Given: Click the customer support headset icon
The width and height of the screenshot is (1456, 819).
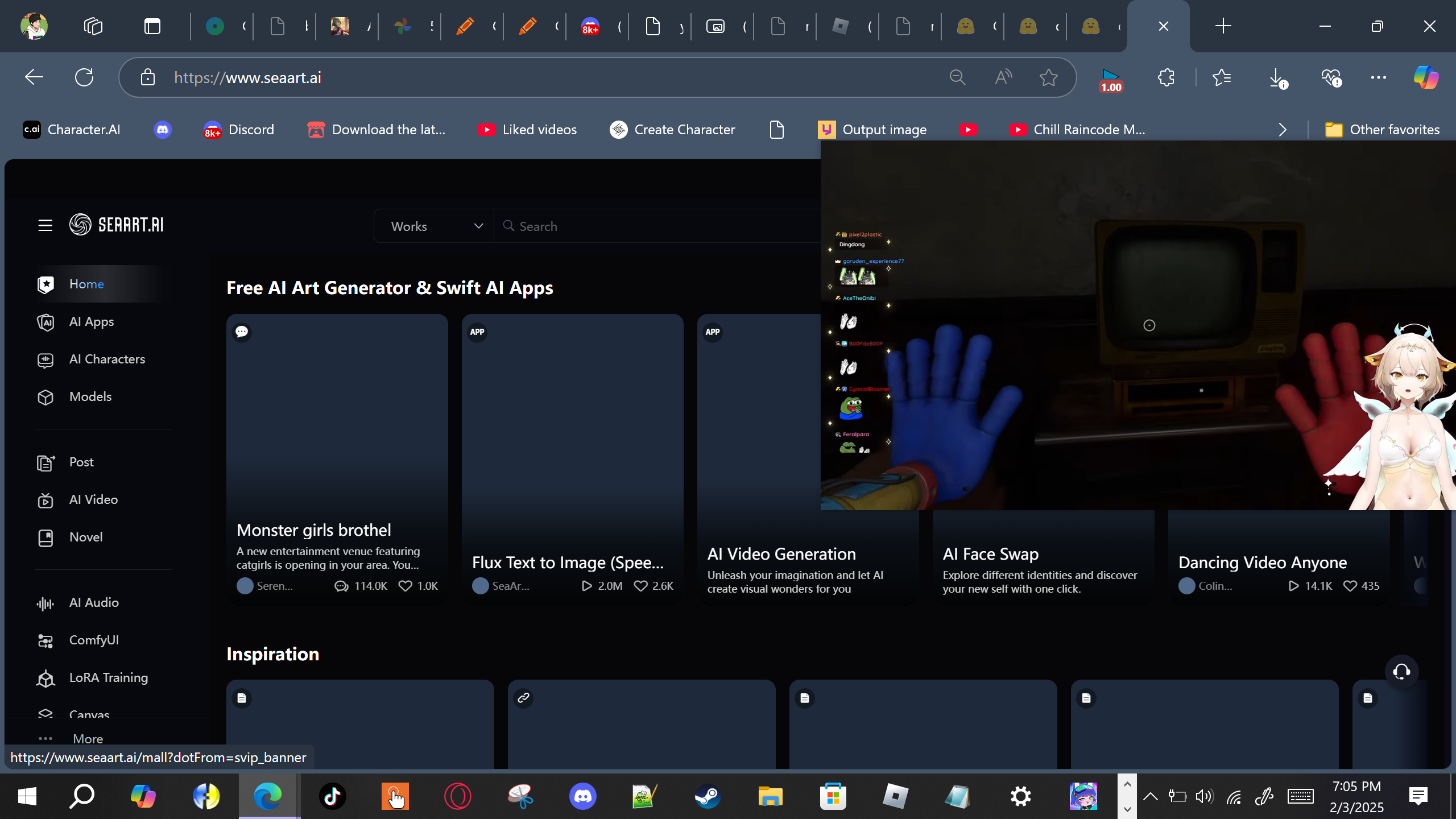Looking at the screenshot, I should [x=1401, y=672].
